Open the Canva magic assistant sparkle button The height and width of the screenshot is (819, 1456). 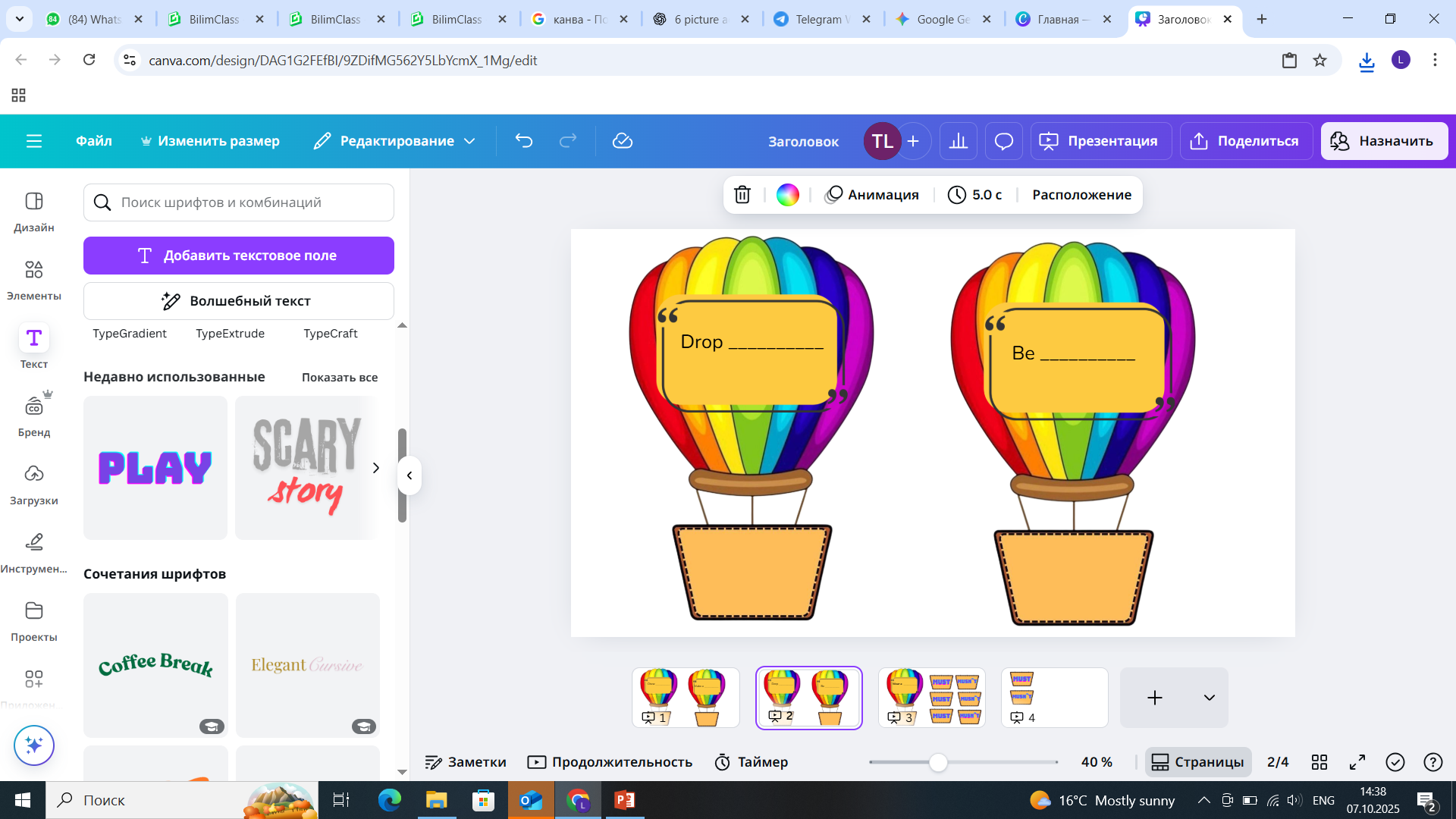pos(34,745)
